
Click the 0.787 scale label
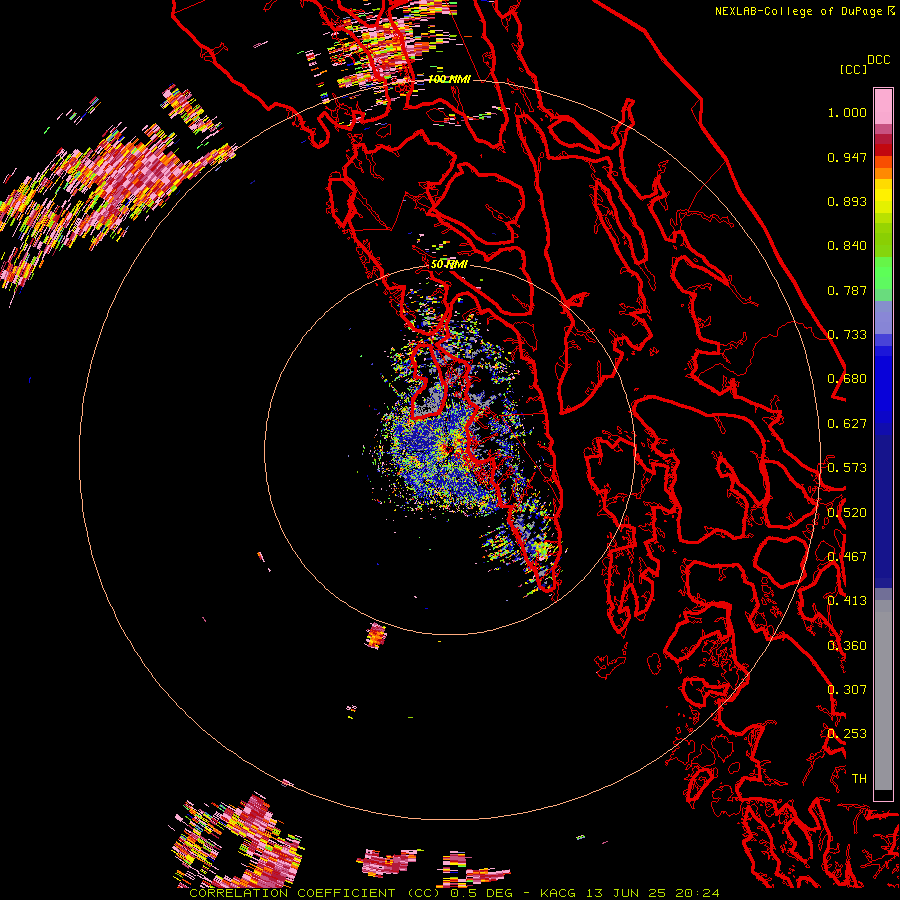[x=847, y=290]
